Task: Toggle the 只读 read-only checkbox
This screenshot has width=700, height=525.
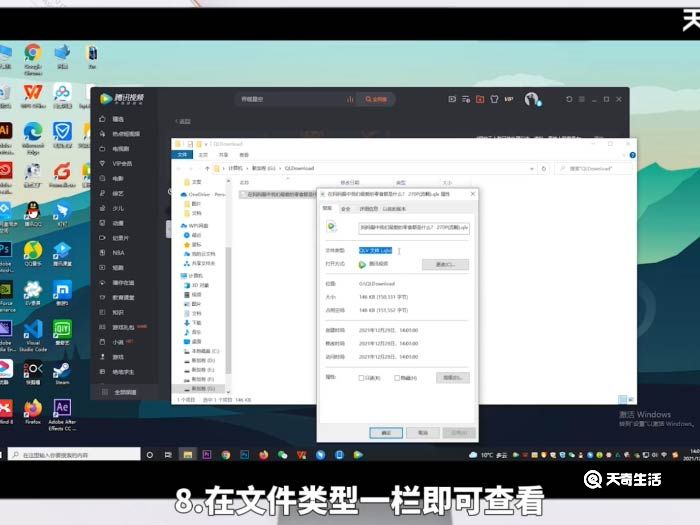Action: (369, 378)
